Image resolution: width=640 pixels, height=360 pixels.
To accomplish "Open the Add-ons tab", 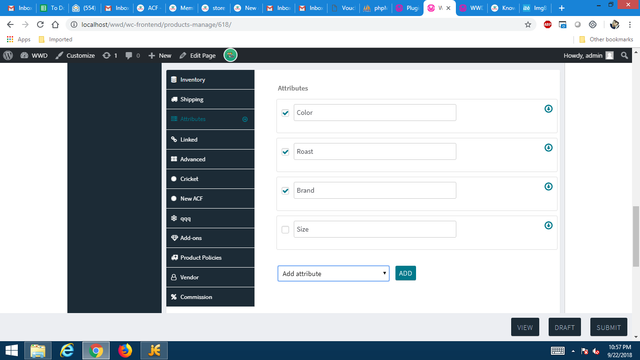I will coord(210,238).
